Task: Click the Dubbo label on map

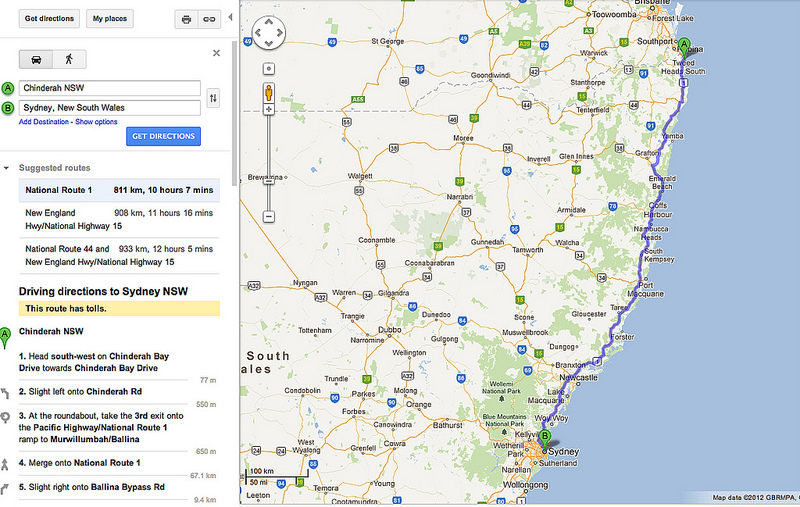Action: (389, 330)
